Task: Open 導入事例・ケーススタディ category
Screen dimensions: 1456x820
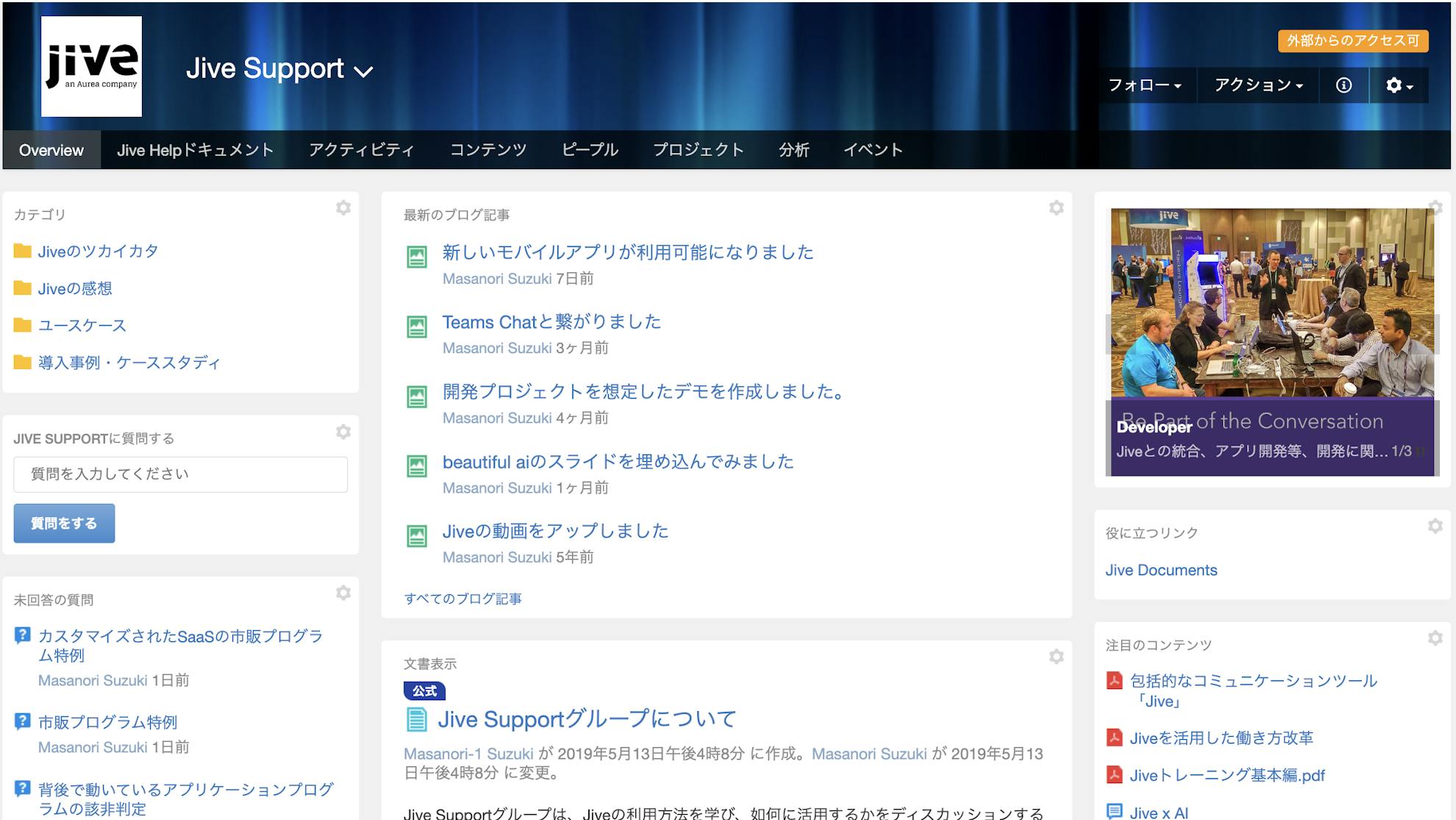Action: [x=129, y=363]
